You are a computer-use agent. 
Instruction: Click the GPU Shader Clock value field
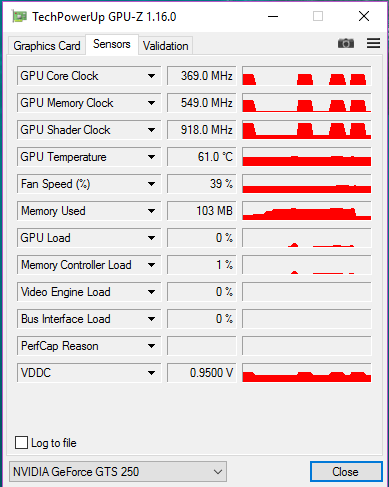tap(201, 130)
